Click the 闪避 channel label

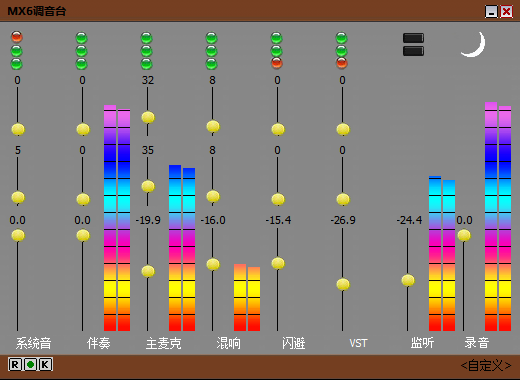click(293, 343)
